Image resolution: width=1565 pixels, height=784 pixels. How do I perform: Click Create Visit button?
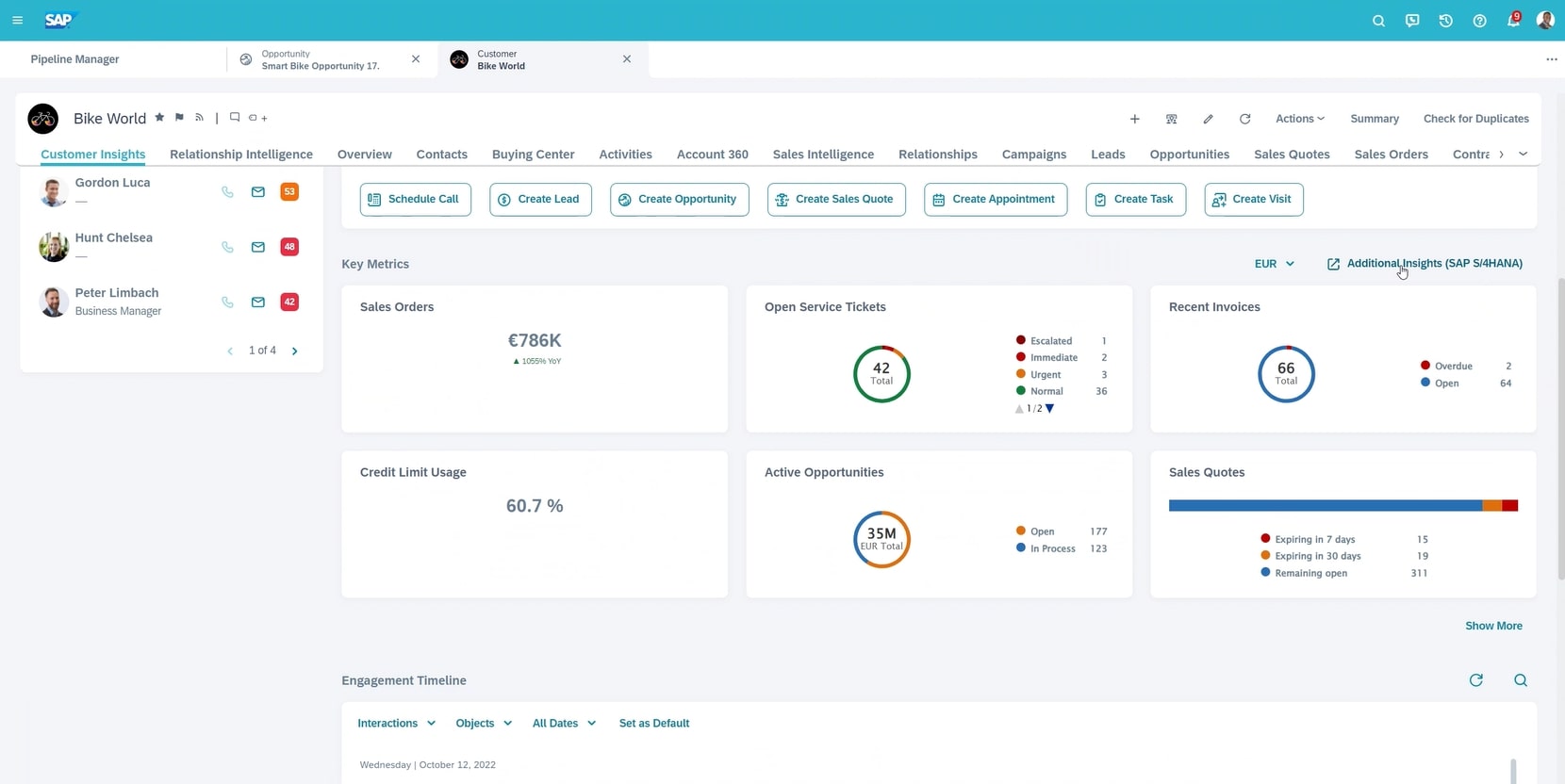coord(1254,200)
